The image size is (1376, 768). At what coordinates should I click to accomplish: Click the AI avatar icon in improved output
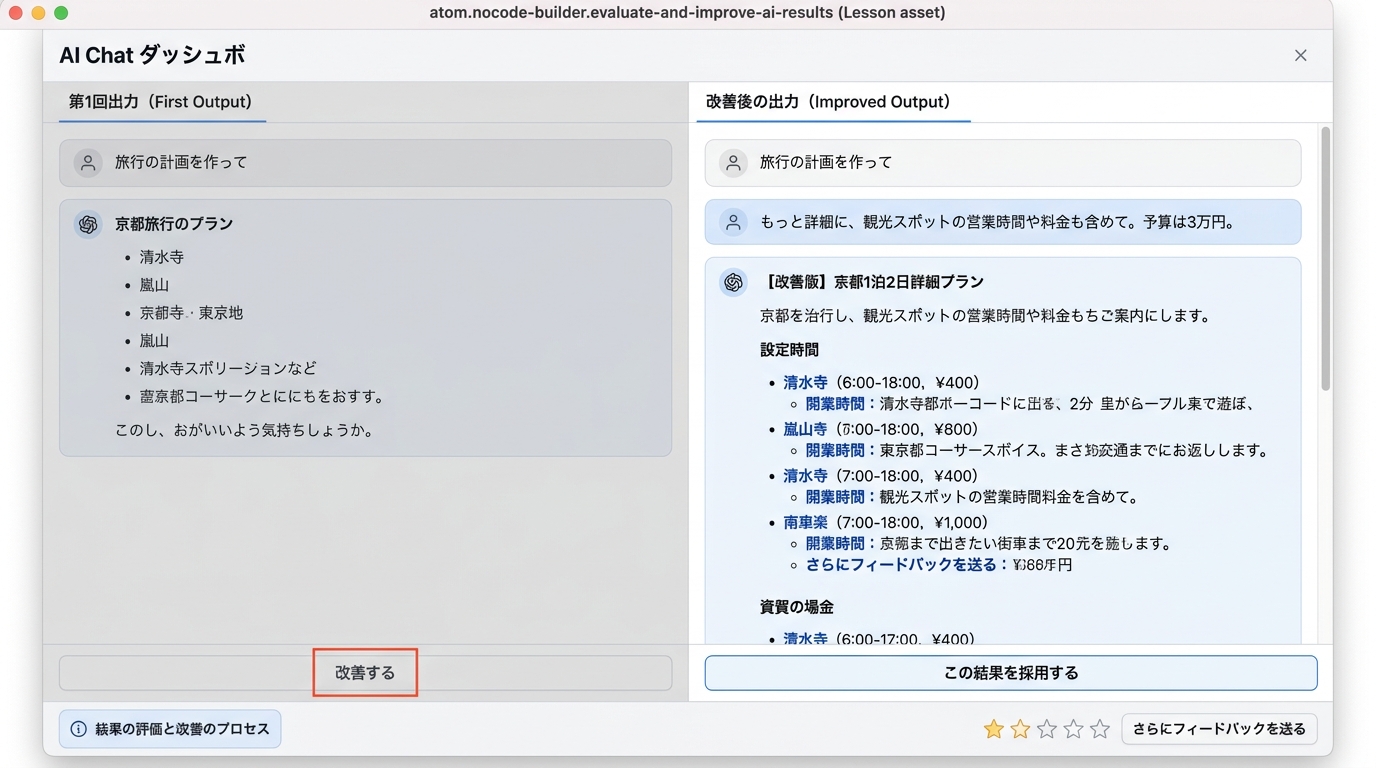pyautogui.click(x=733, y=282)
